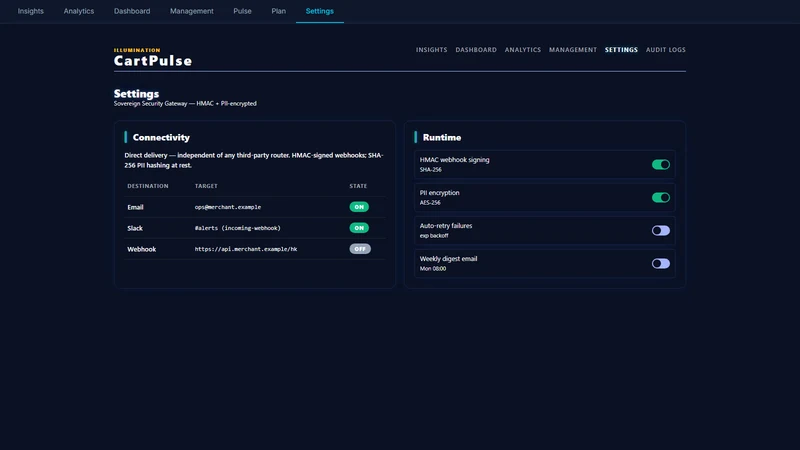Enable the Webhook destination OFF badge

(x=360, y=249)
